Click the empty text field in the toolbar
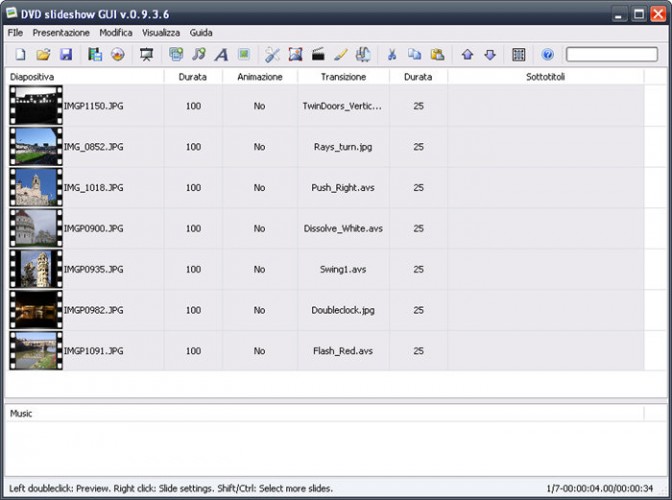 pyautogui.click(x=611, y=55)
